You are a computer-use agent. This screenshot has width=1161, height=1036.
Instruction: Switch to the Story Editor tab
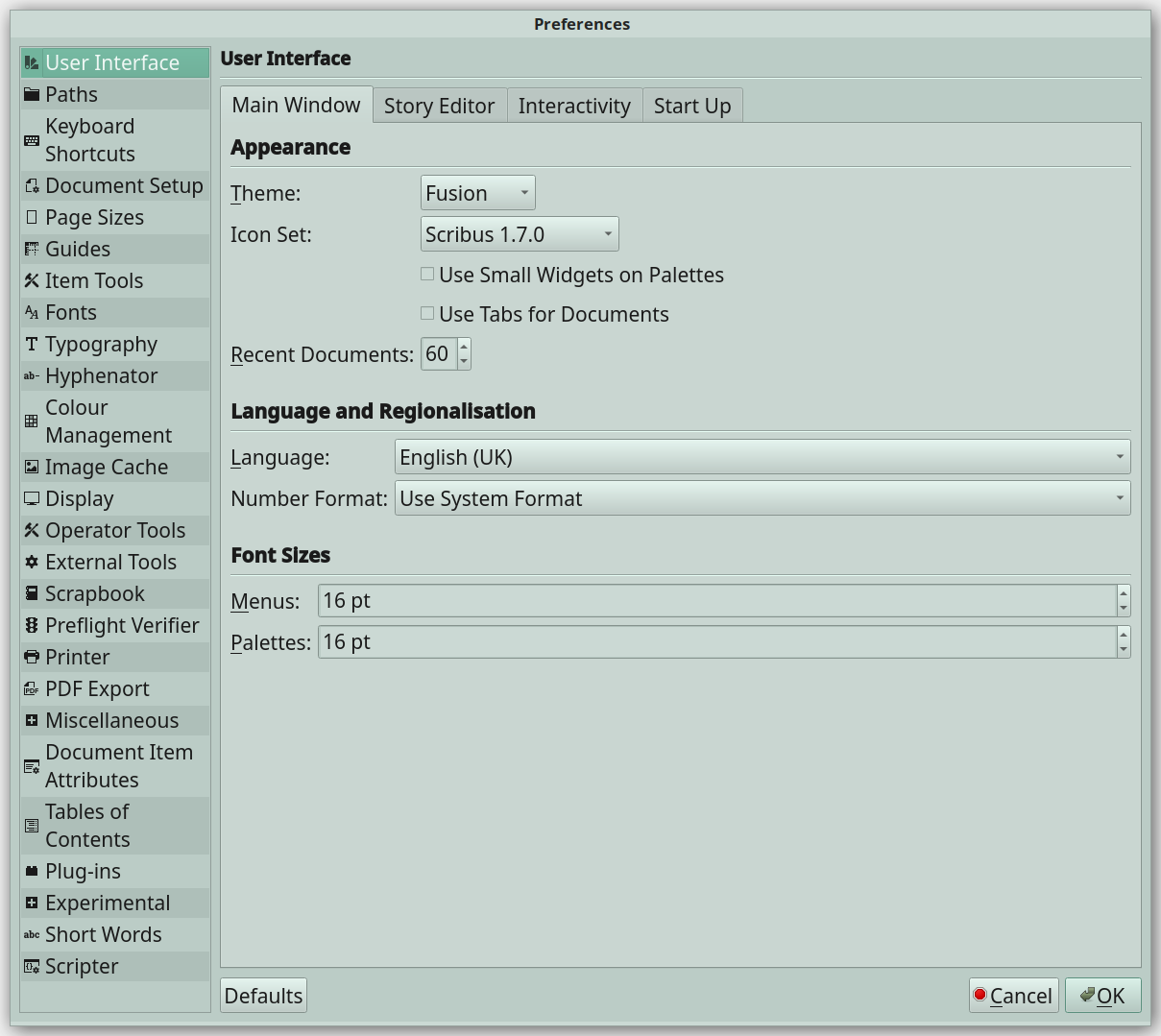[x=439, y=106]
